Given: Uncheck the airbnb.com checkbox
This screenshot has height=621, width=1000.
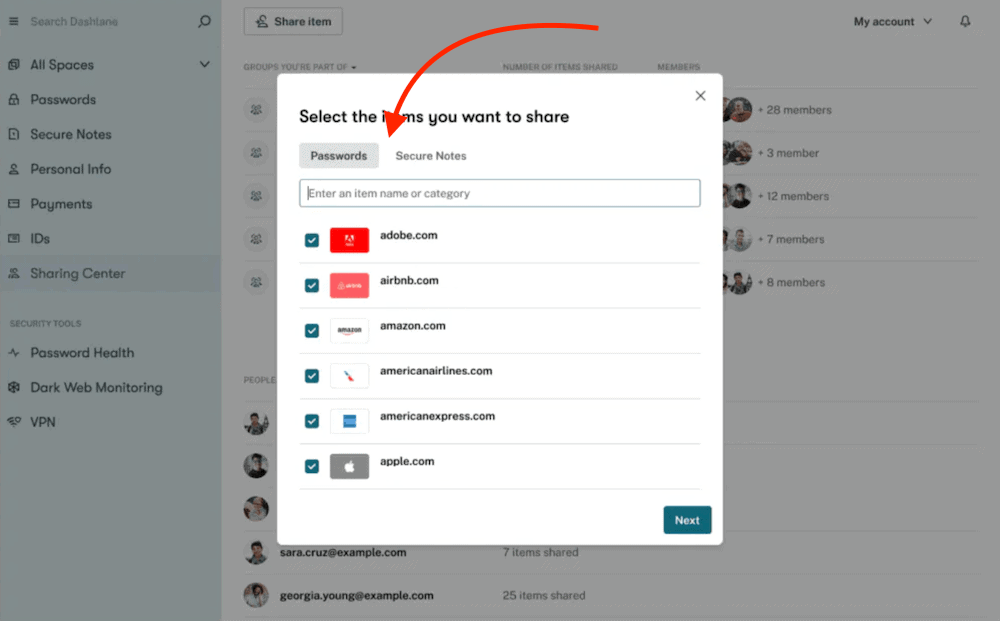Looking at the screenshot, I should coord(312,286).
